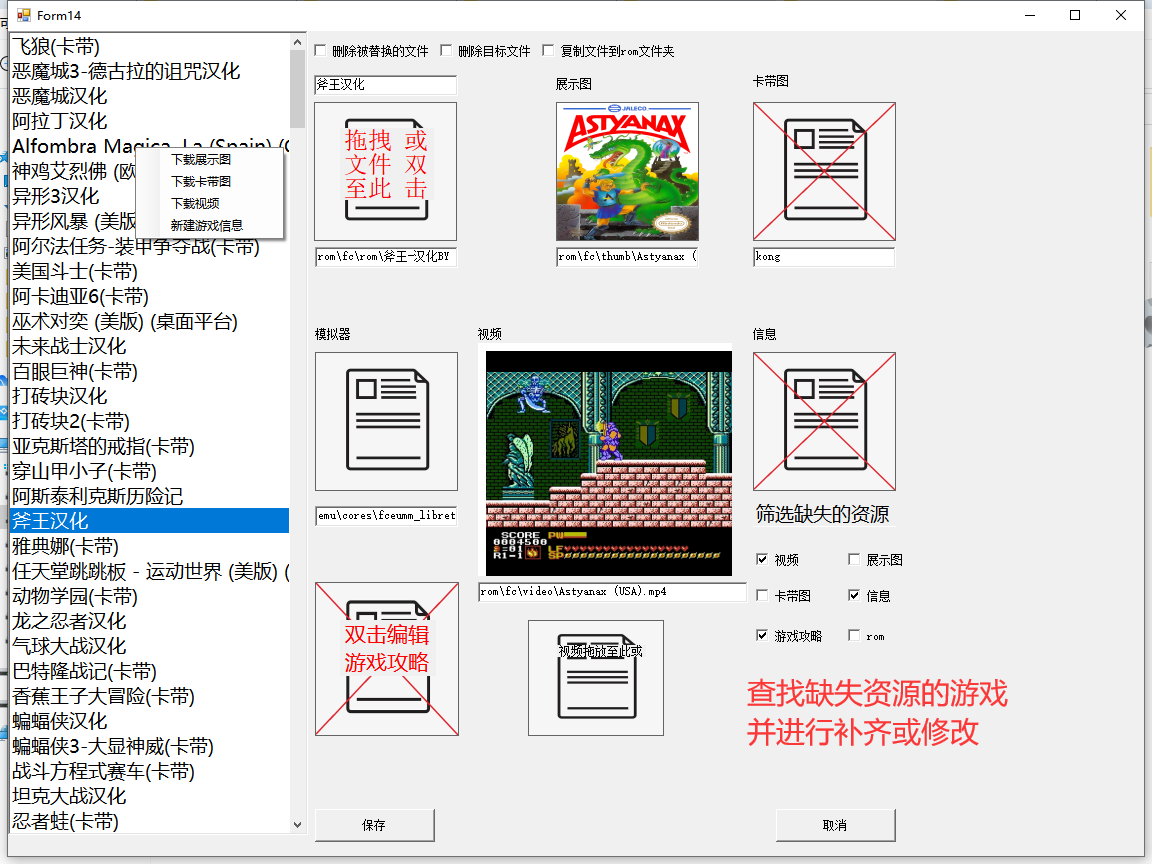1152x864 pixels.
Task: Enable the rom filter checkbox
Action: (x=854, y=636)
